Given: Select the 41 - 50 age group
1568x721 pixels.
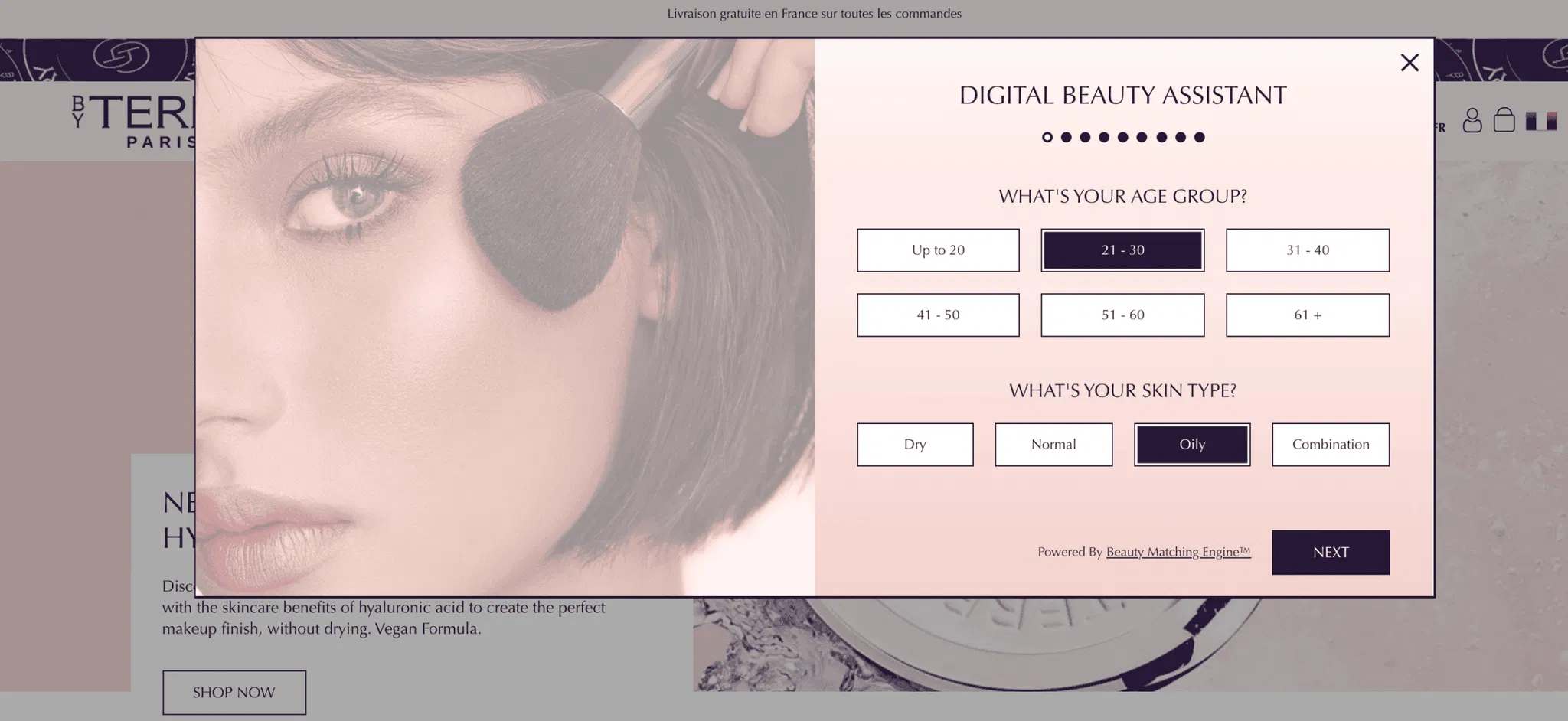Looking at the screenshot, I should (938, 315).
